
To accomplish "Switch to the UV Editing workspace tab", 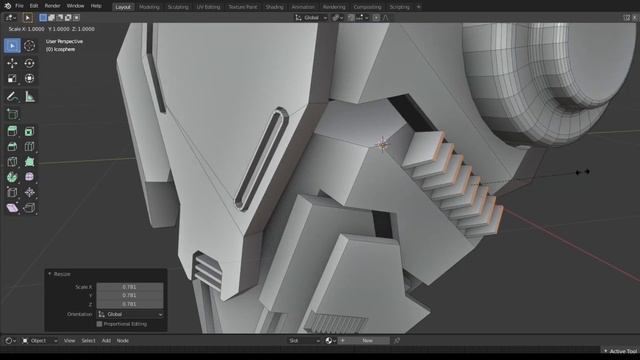I will 208,7.
